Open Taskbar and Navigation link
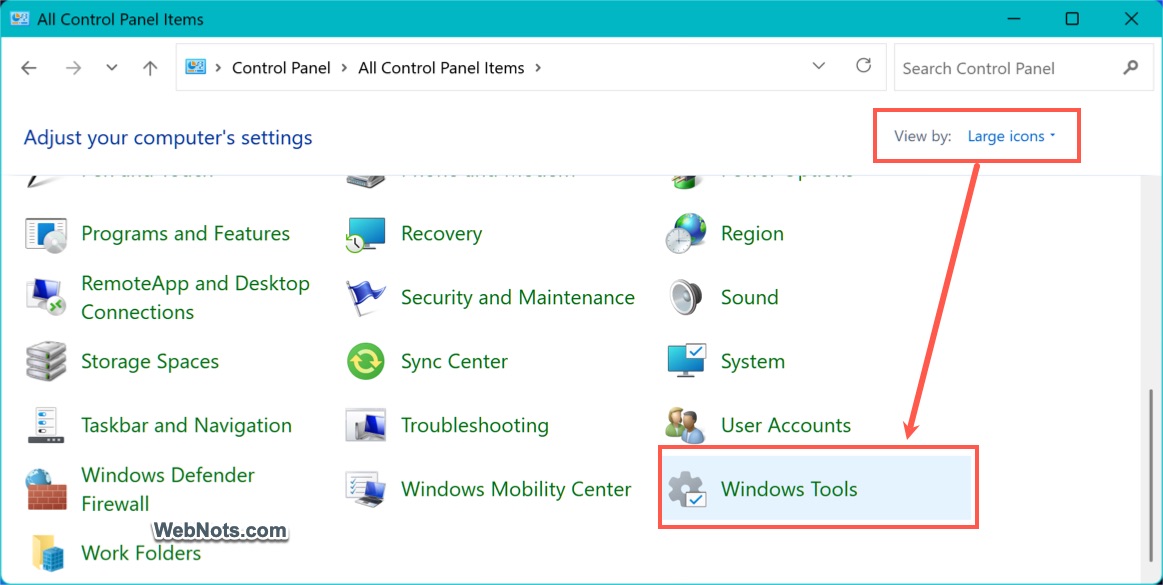This screenshot has width=1163, height=585. pos(186,425)
